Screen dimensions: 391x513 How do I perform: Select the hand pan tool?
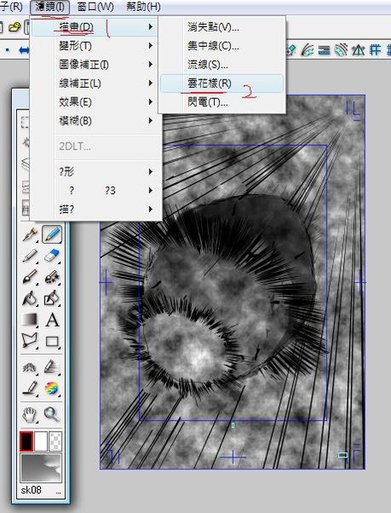coord(30,414)
